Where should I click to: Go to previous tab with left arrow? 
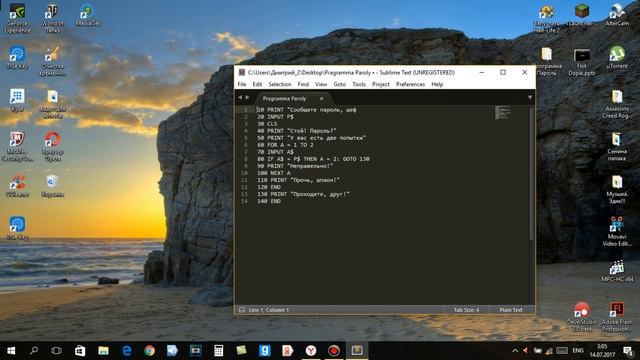click(x=240, y=97)
